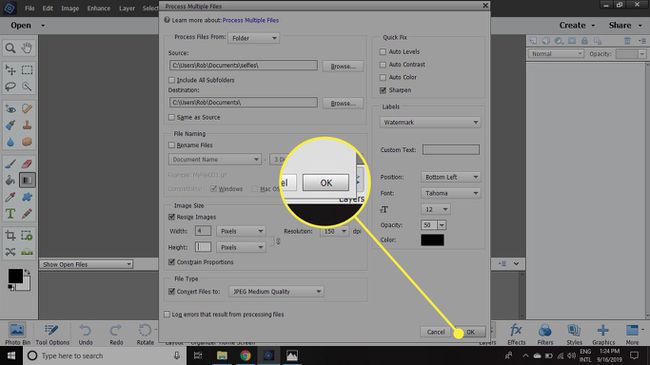Toggle Convert Files to checkbox

[x=172, y=292]
